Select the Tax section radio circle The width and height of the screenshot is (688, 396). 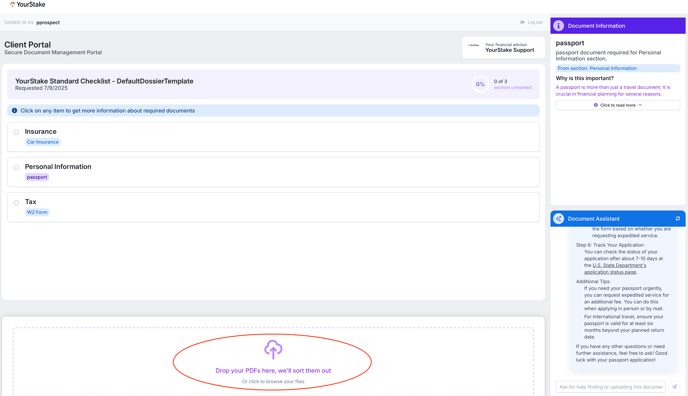[16, 203]
